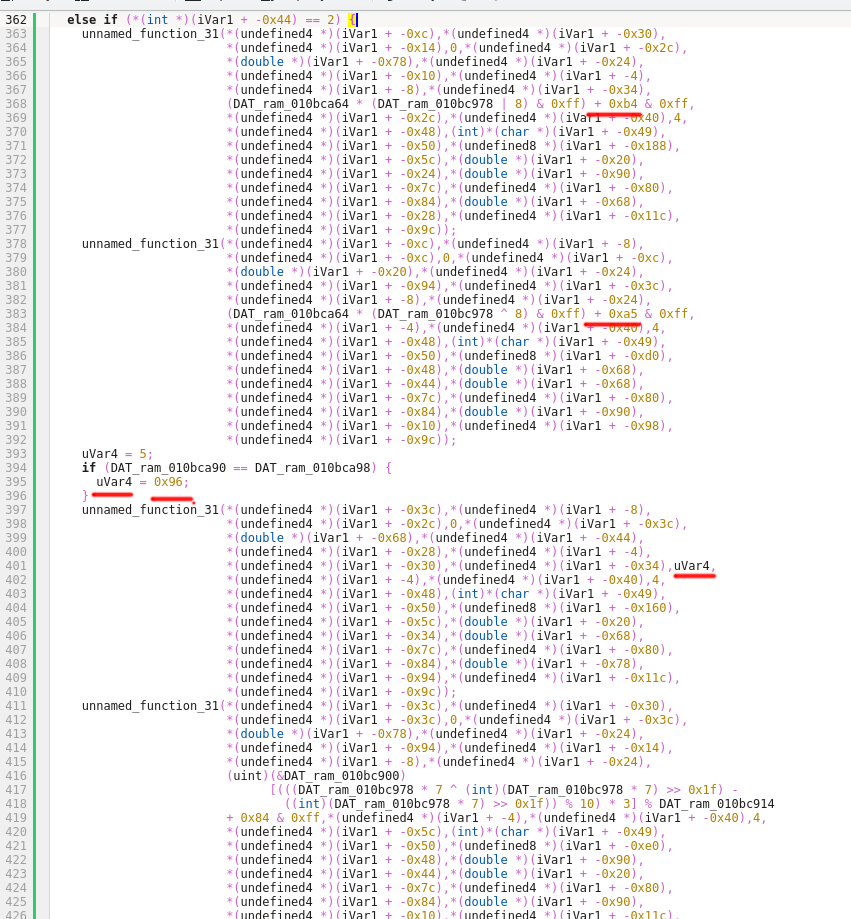851x919 pixels.
Task: Select DAT_ram_010bc978 on line 383
Action: [435, 314]
